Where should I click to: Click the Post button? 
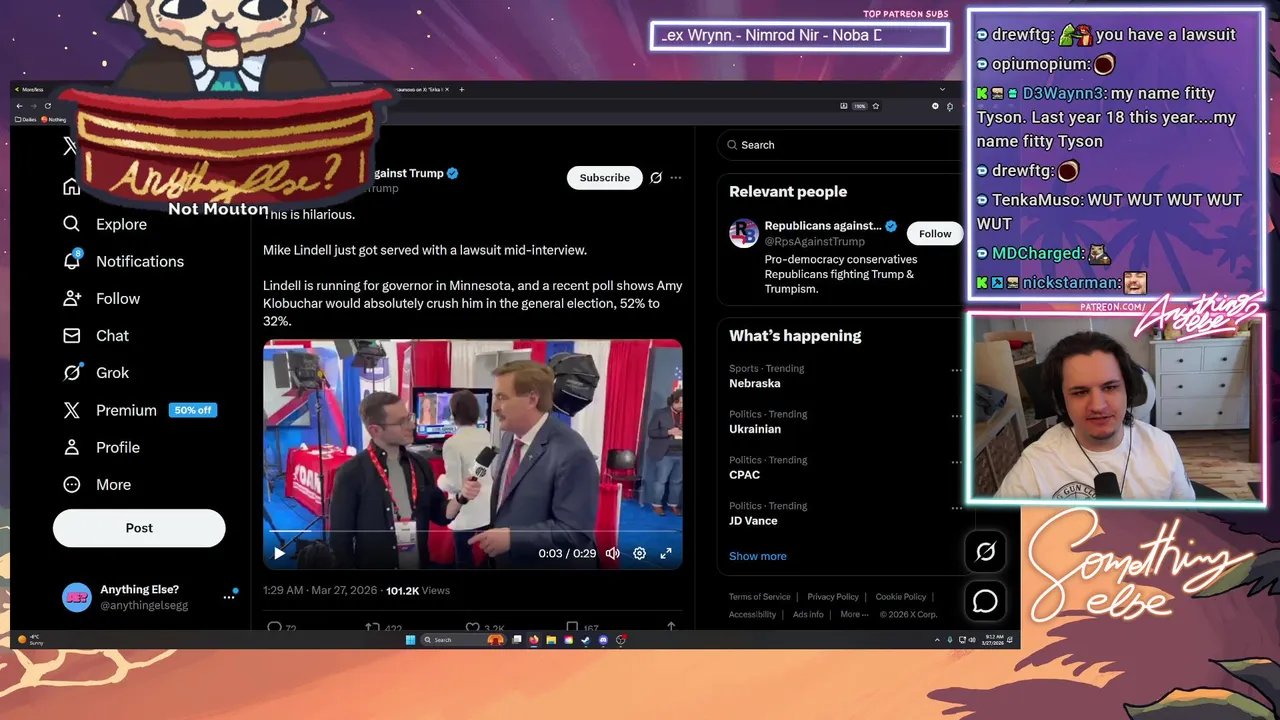click(139, 528)
